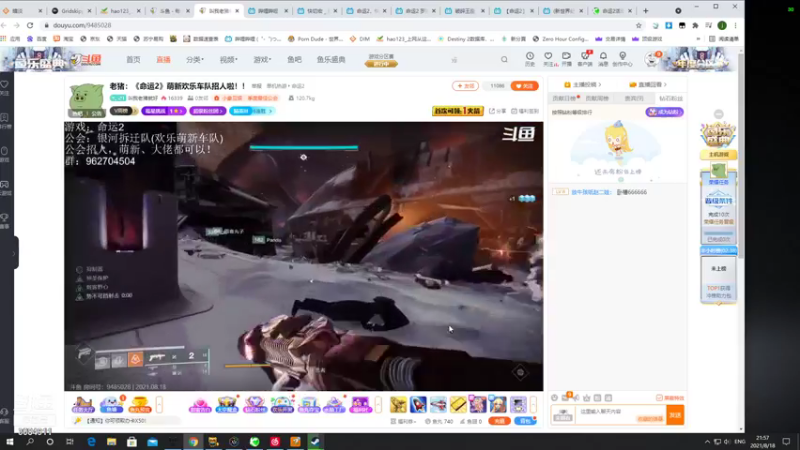Image resolution: width=800 pixels, height=450 pixels.
Task: Open the start-streaming icon in header
Action: 566,59
